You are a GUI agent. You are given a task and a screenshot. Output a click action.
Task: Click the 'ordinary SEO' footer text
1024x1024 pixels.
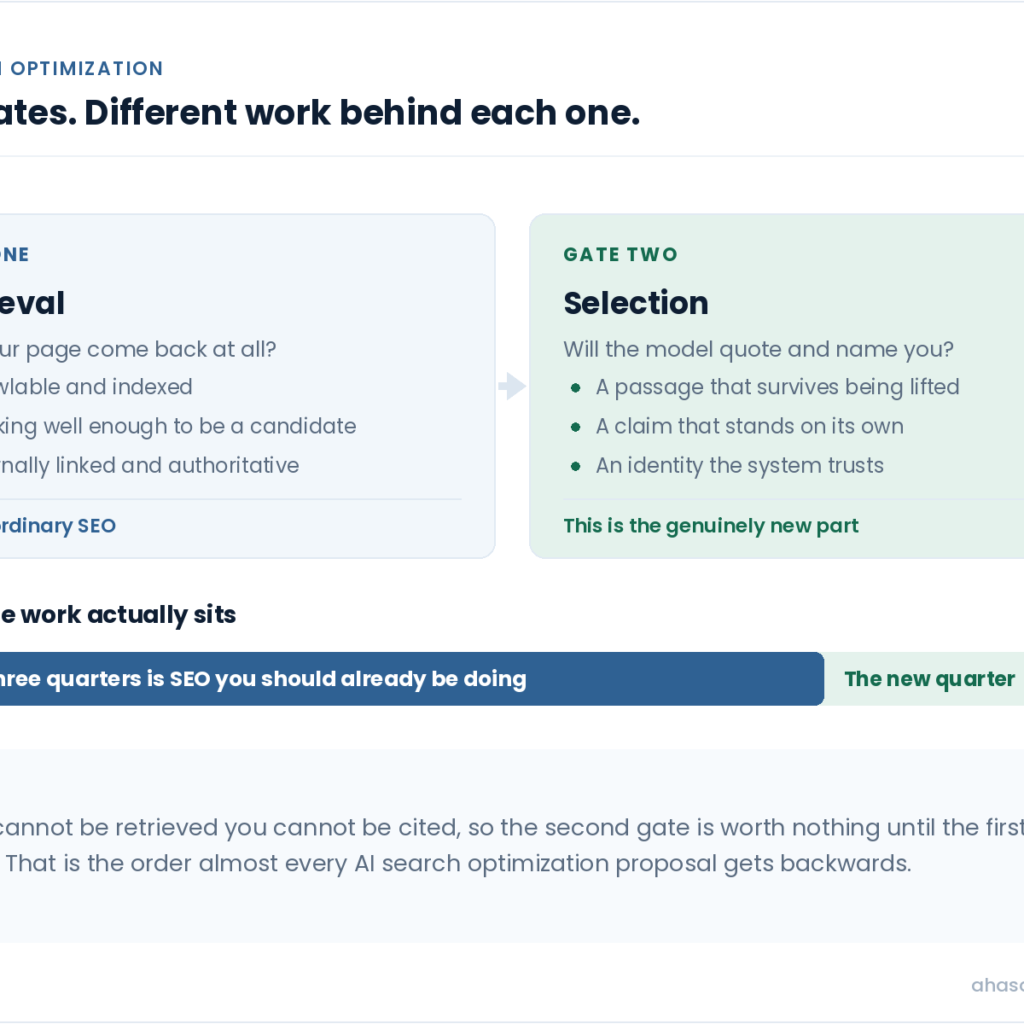coord(57,526)
